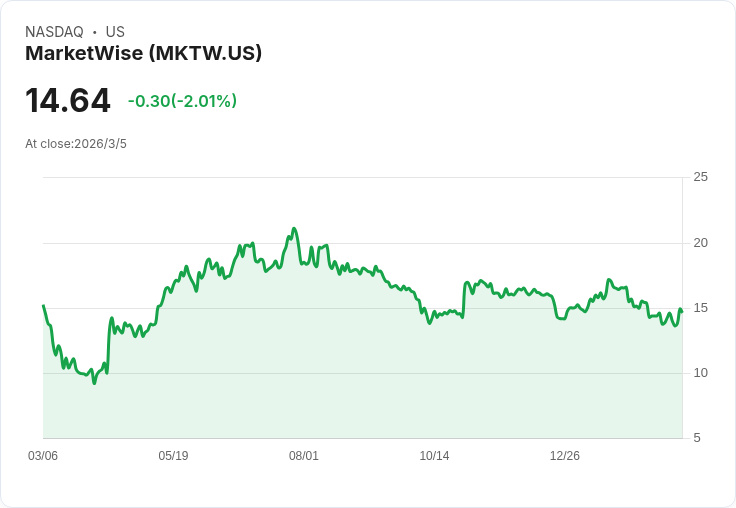
Task: Click the 25 y-axis label
Action: pos(700,177)
